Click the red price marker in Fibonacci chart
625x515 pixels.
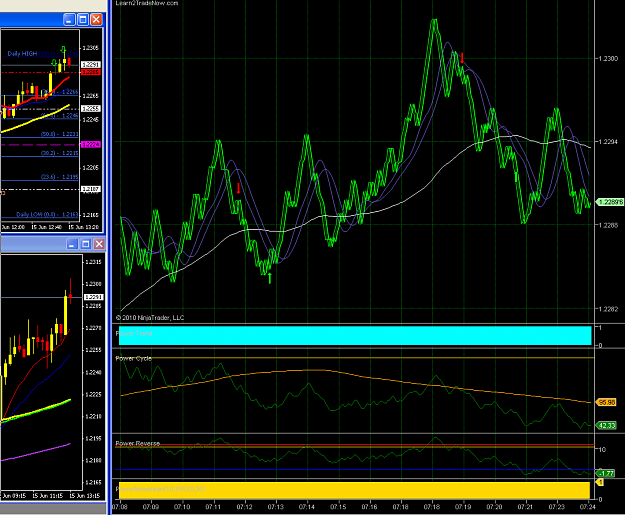pyautogui.click(x=91, y=73)
